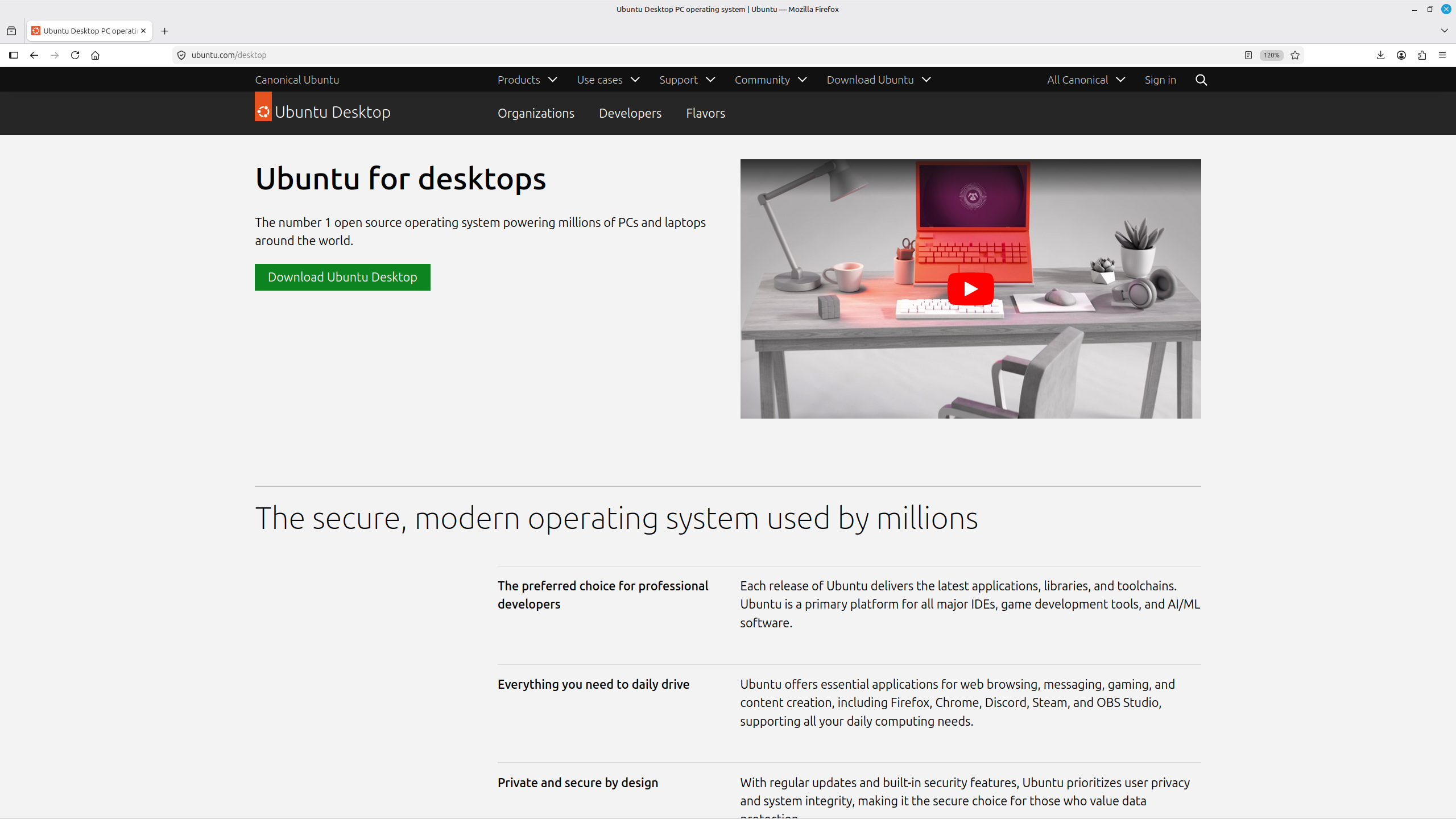Bookmark this page with the star
This screenshot has height=819, width=1456.
1295,55
